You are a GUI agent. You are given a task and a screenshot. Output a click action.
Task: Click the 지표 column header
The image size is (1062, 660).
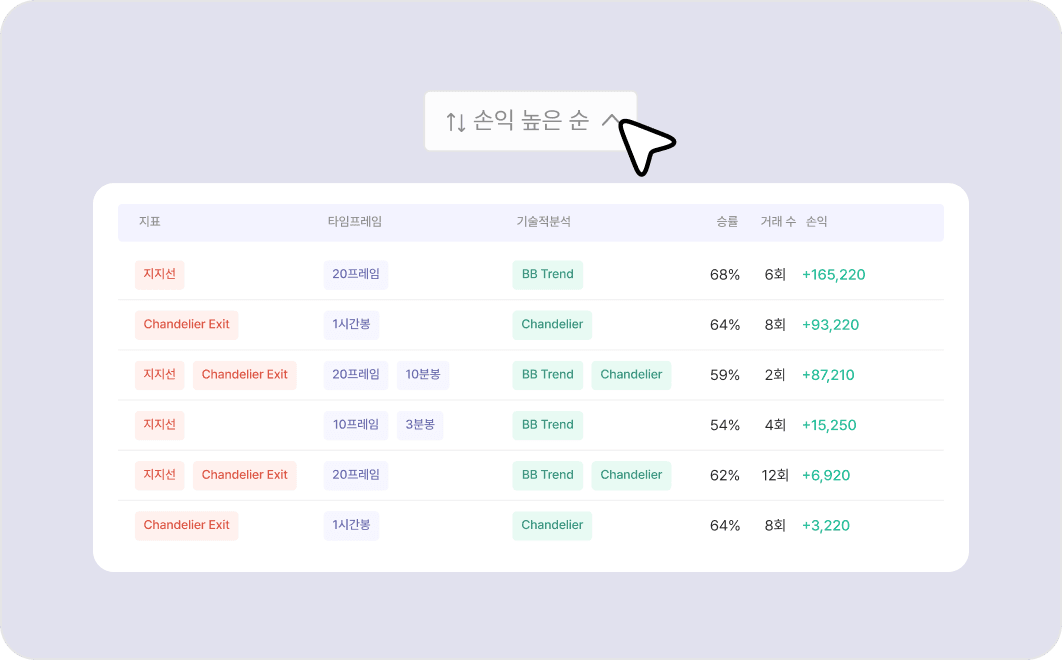[x=150, y=222]
